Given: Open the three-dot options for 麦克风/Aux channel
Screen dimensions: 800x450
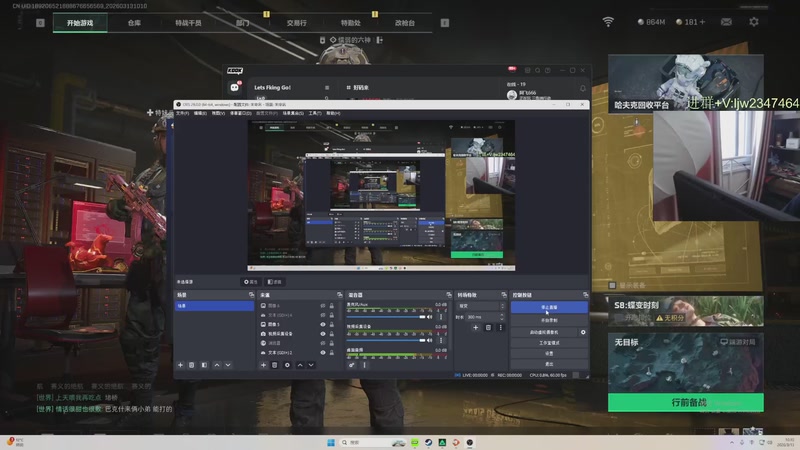Looking at the screenshot, I should (x=441, y=317).
